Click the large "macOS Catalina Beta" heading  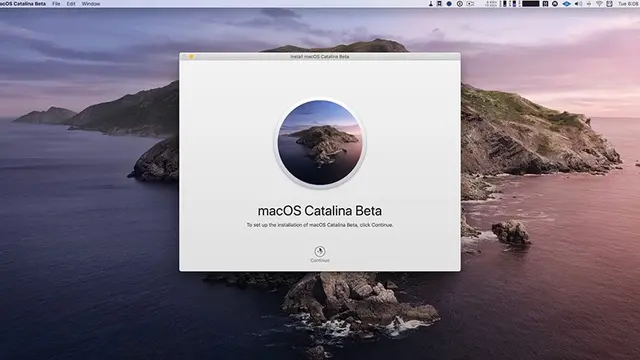(x=320, y=211)
